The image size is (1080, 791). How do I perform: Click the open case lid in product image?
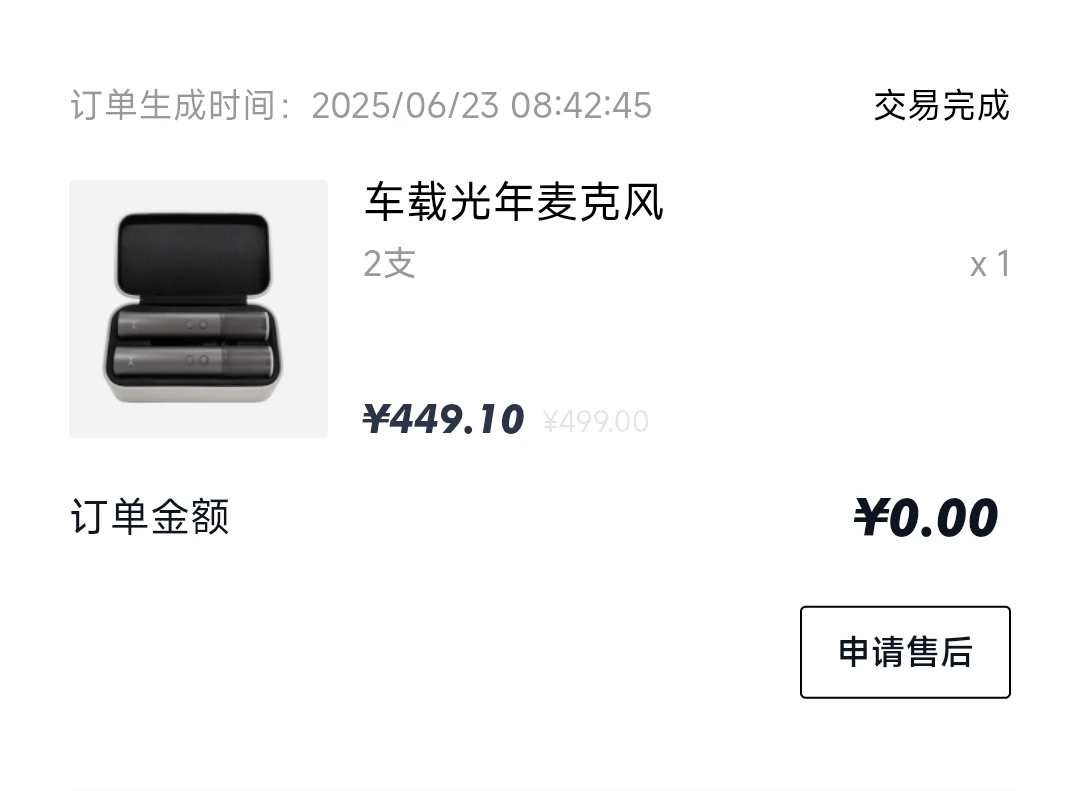193,255
